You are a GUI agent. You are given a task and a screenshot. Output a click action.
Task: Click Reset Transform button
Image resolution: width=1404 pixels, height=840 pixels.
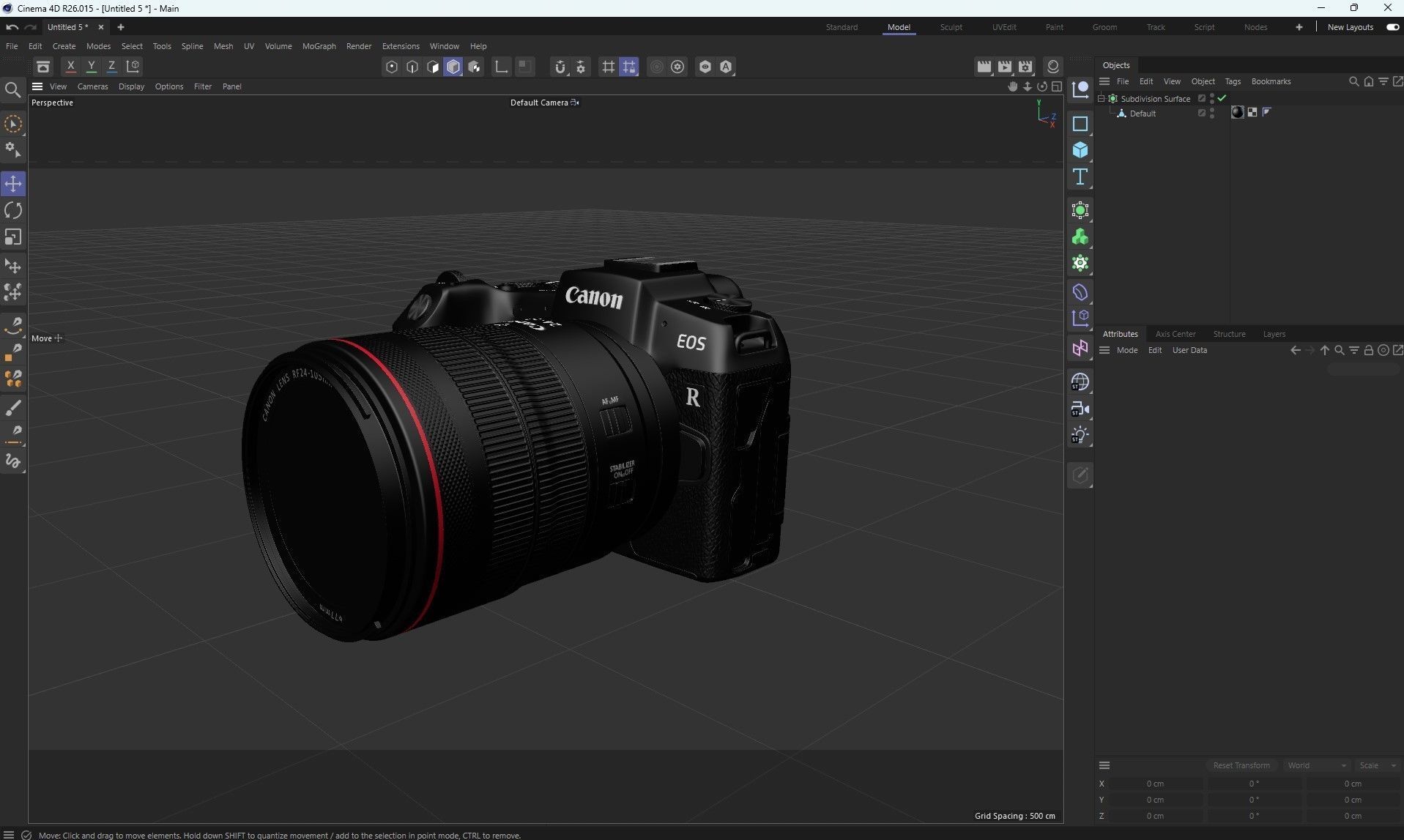pos(1241,765)
